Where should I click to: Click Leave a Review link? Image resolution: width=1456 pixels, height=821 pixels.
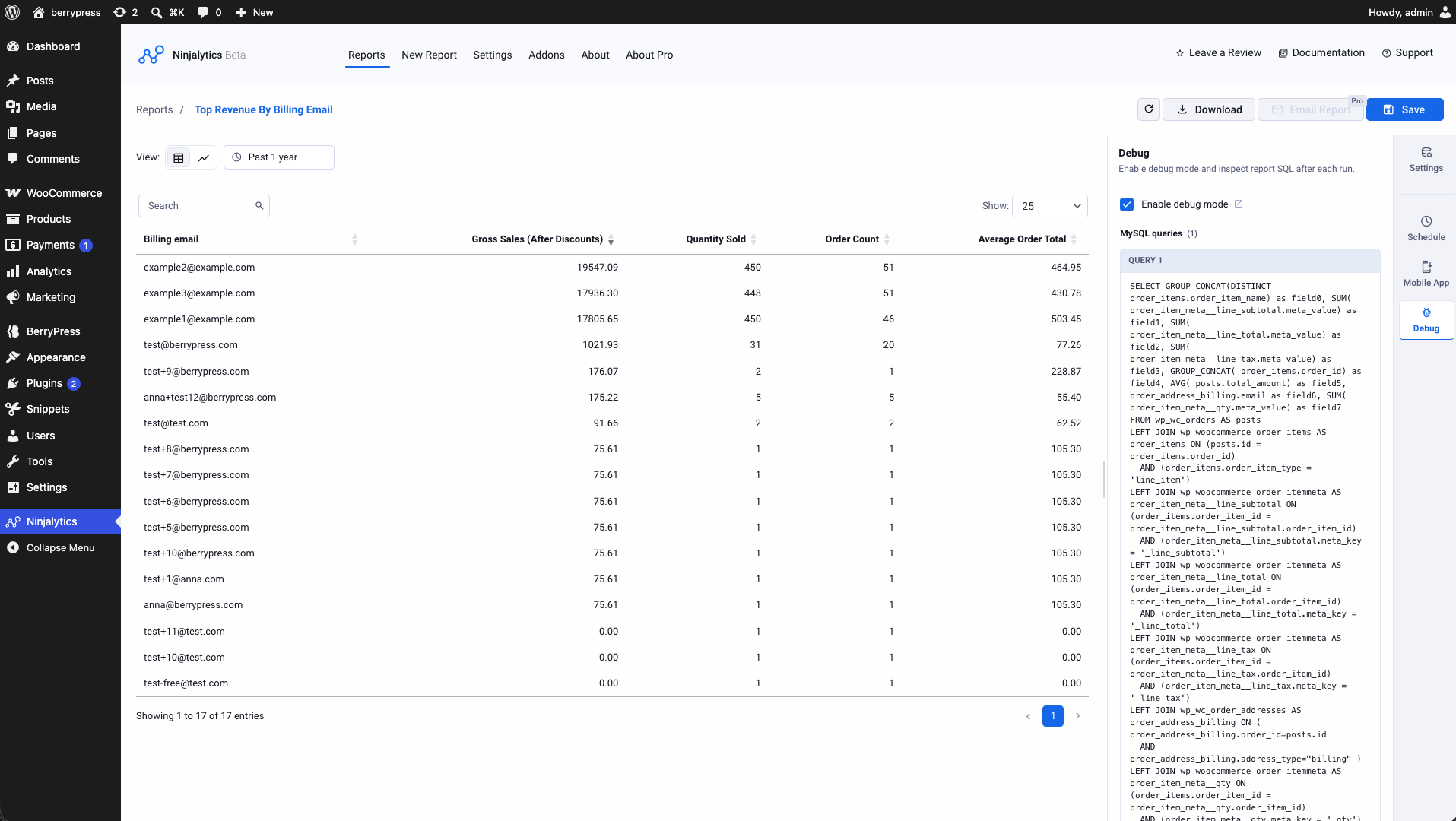click(x=1218, y=53)
